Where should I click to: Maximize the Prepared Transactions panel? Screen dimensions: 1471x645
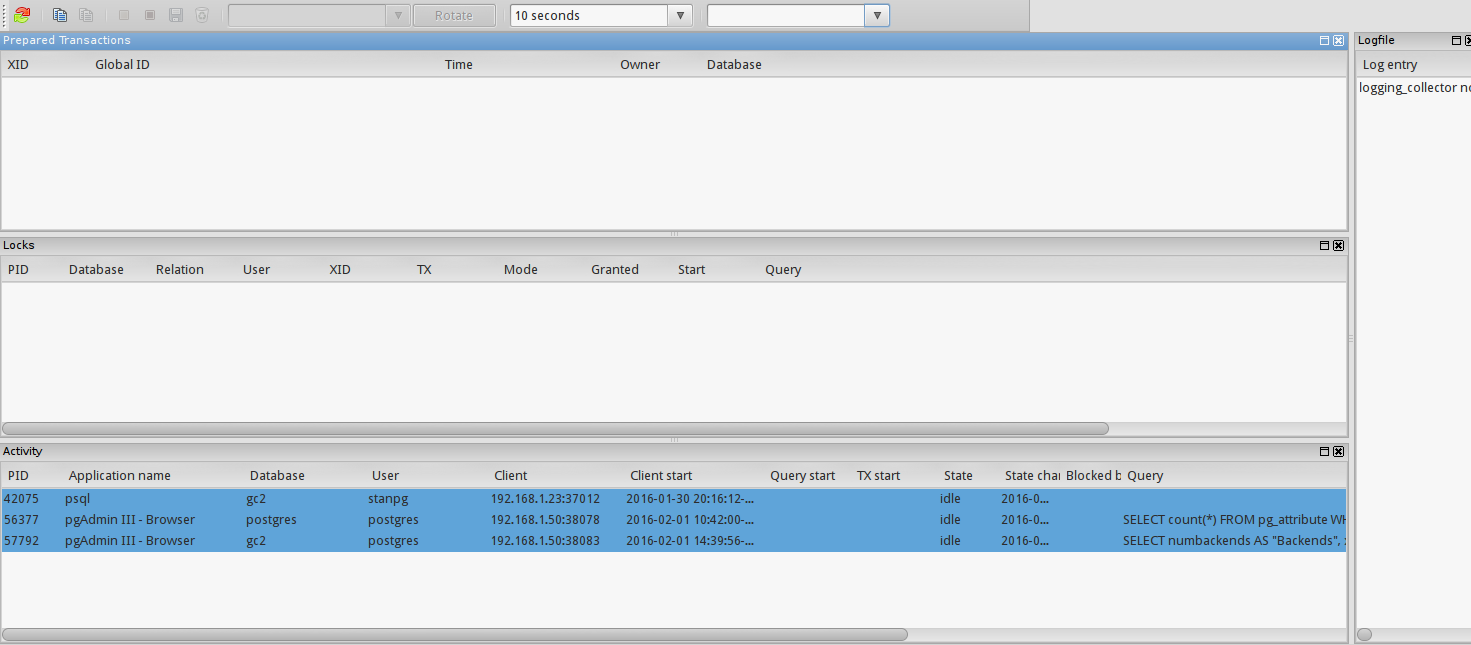[1325, 41]
